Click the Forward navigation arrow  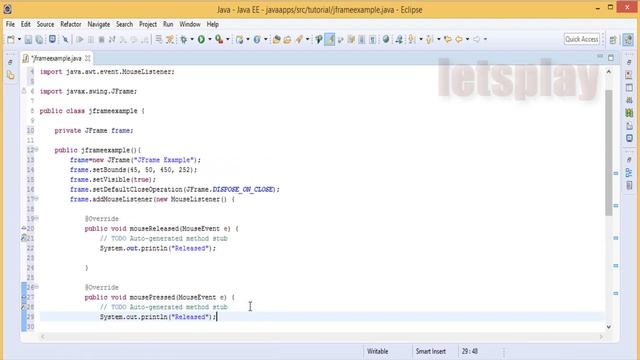(x=476, y=40)
